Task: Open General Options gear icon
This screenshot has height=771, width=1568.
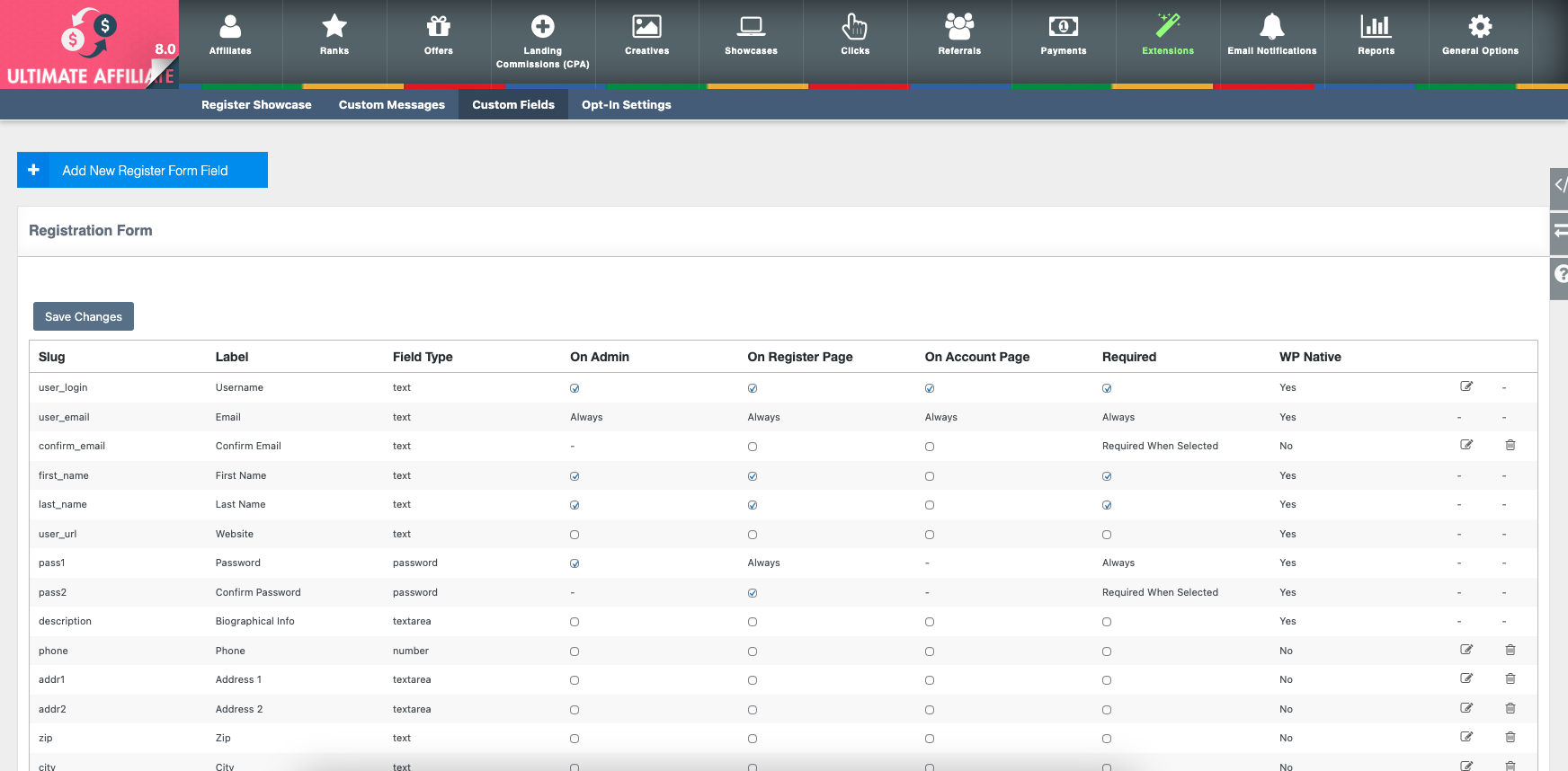Action: (x=1480, y=27)
